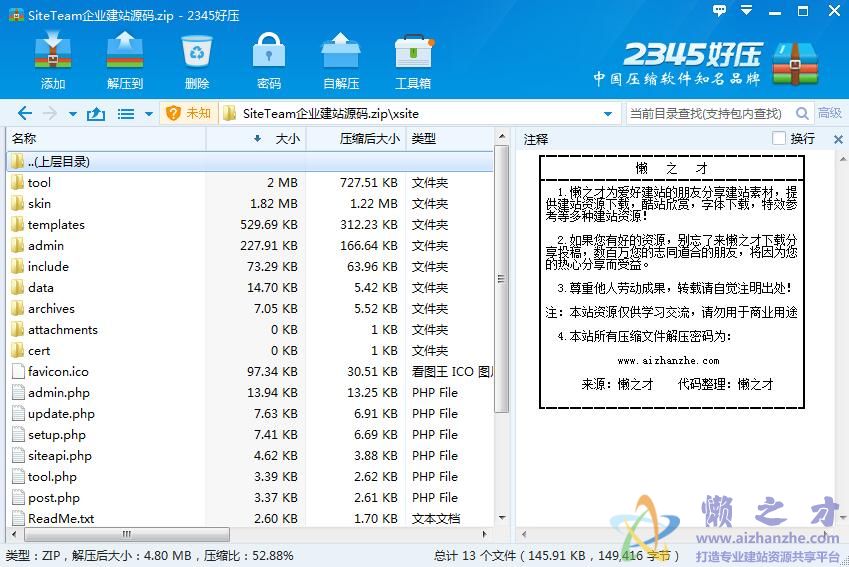This screenshot has width=849, height=567.
Task: Select the siteapi.php file
Action: click(250, 456)
